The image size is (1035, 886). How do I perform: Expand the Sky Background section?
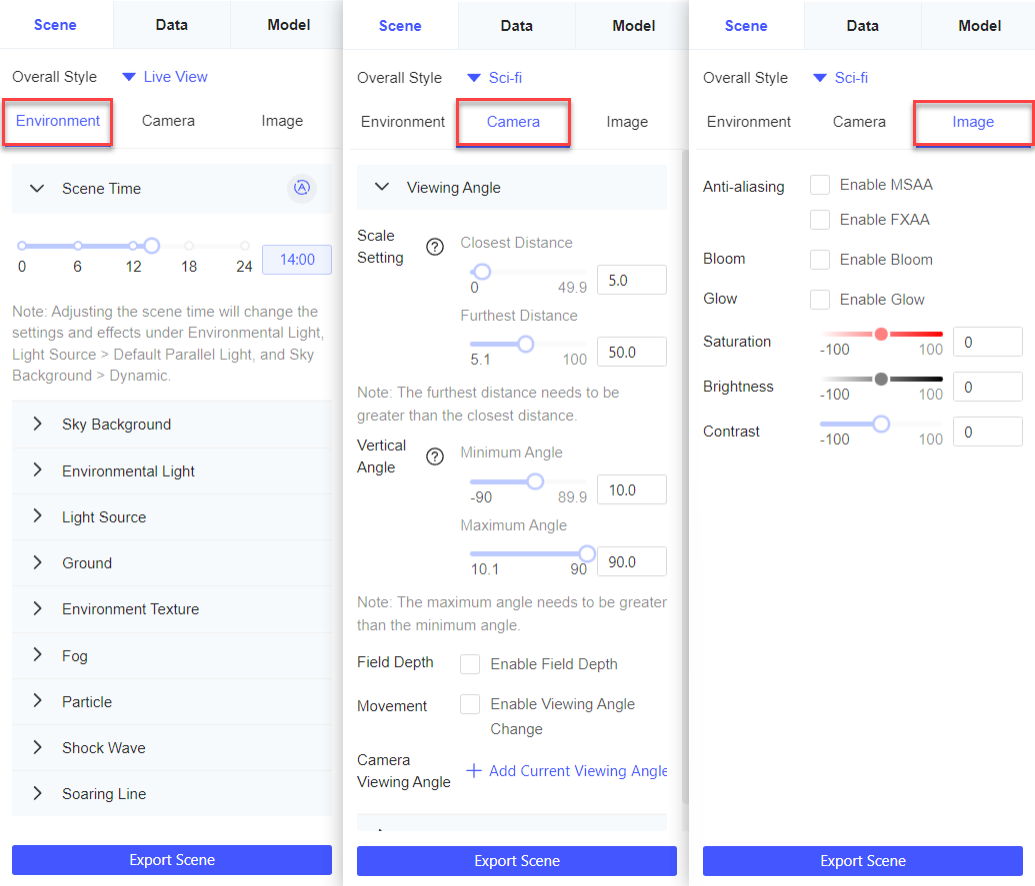tap(172, 425)
